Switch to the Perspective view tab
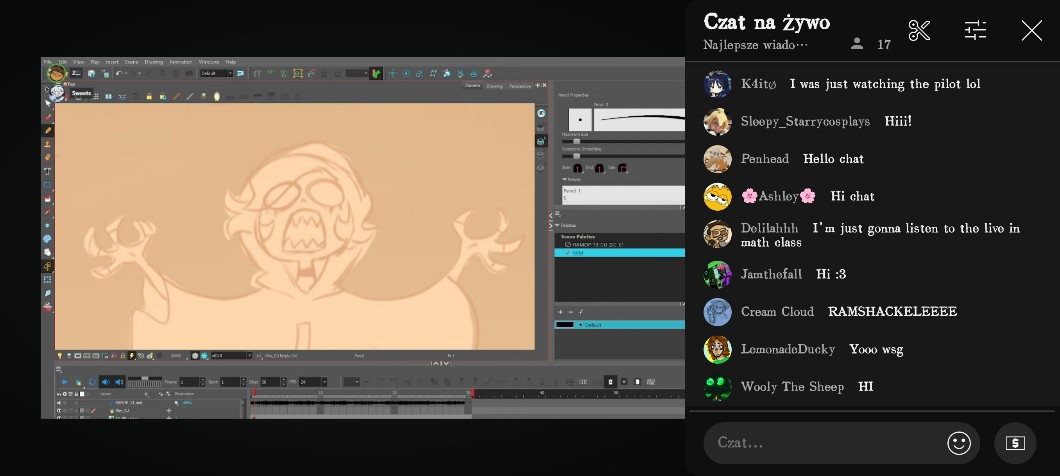Image resolution: width=1060 pixels, height=476 pixels. 520,86
